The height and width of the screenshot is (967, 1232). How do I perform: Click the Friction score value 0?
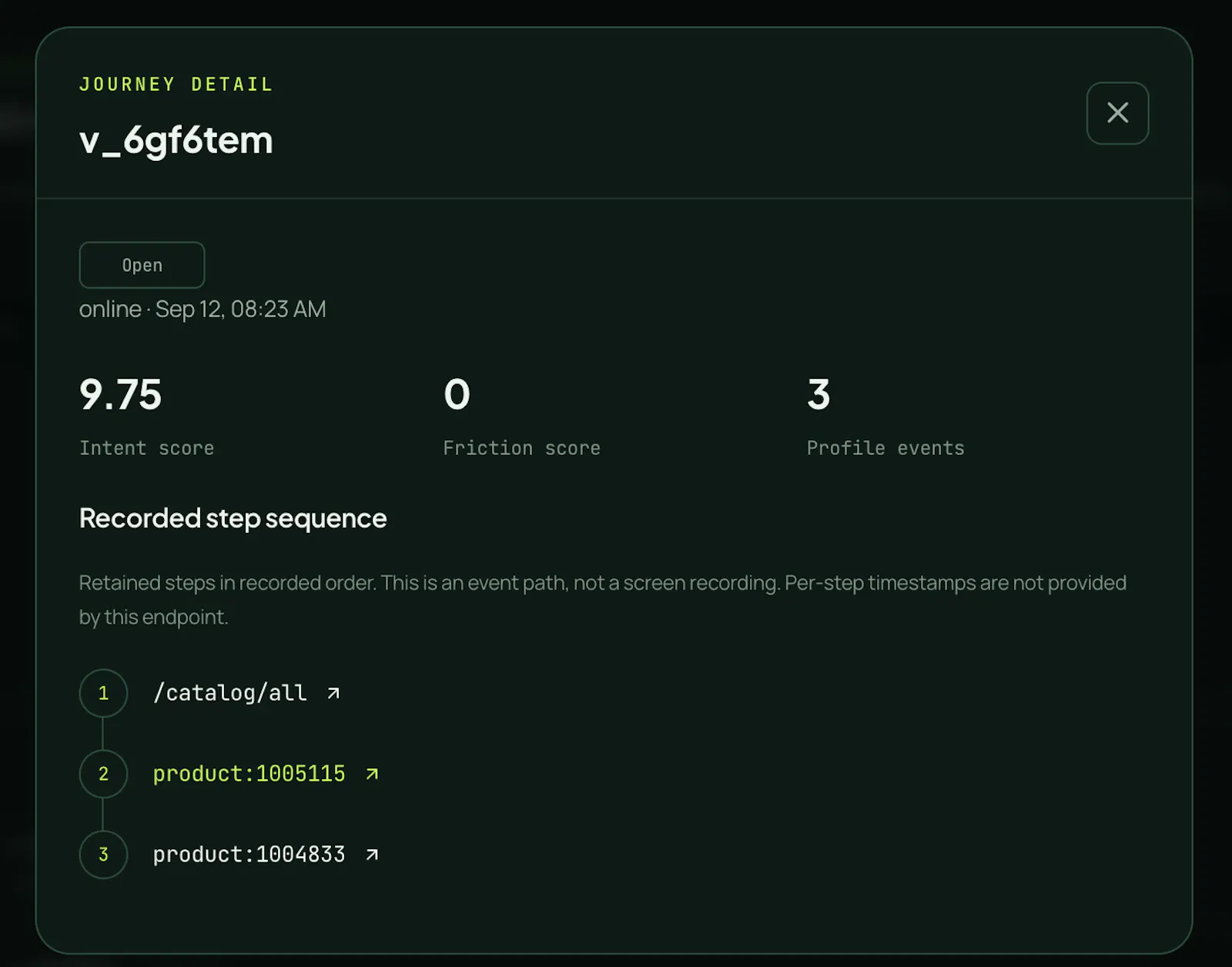pyautogui.click(x=457, y=394)
